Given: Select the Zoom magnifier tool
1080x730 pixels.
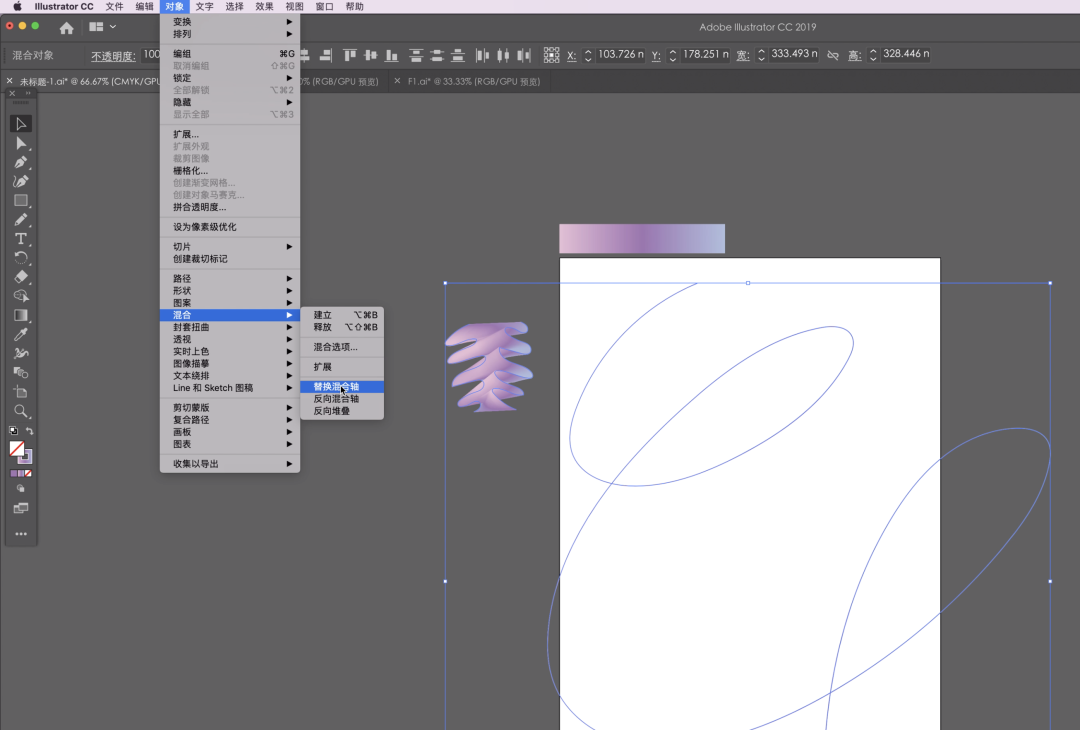Looking at the screenshot, I should tap(21, 411).
